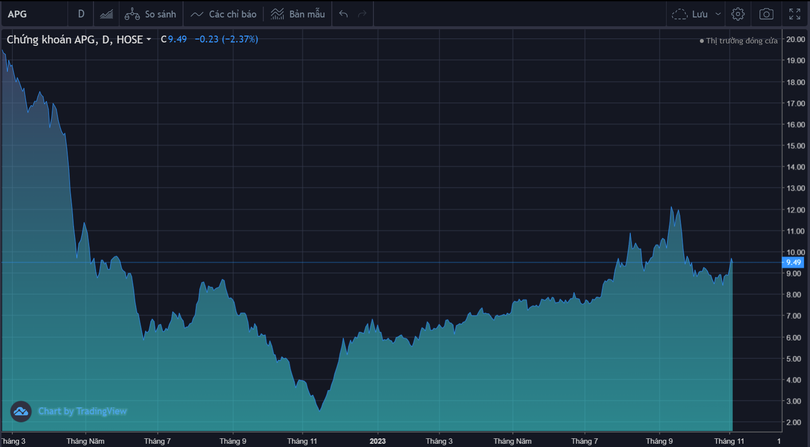This screenshot has height=447, width=810.
Task: Open chart settings gear icon
Action: tap(738, 14)
